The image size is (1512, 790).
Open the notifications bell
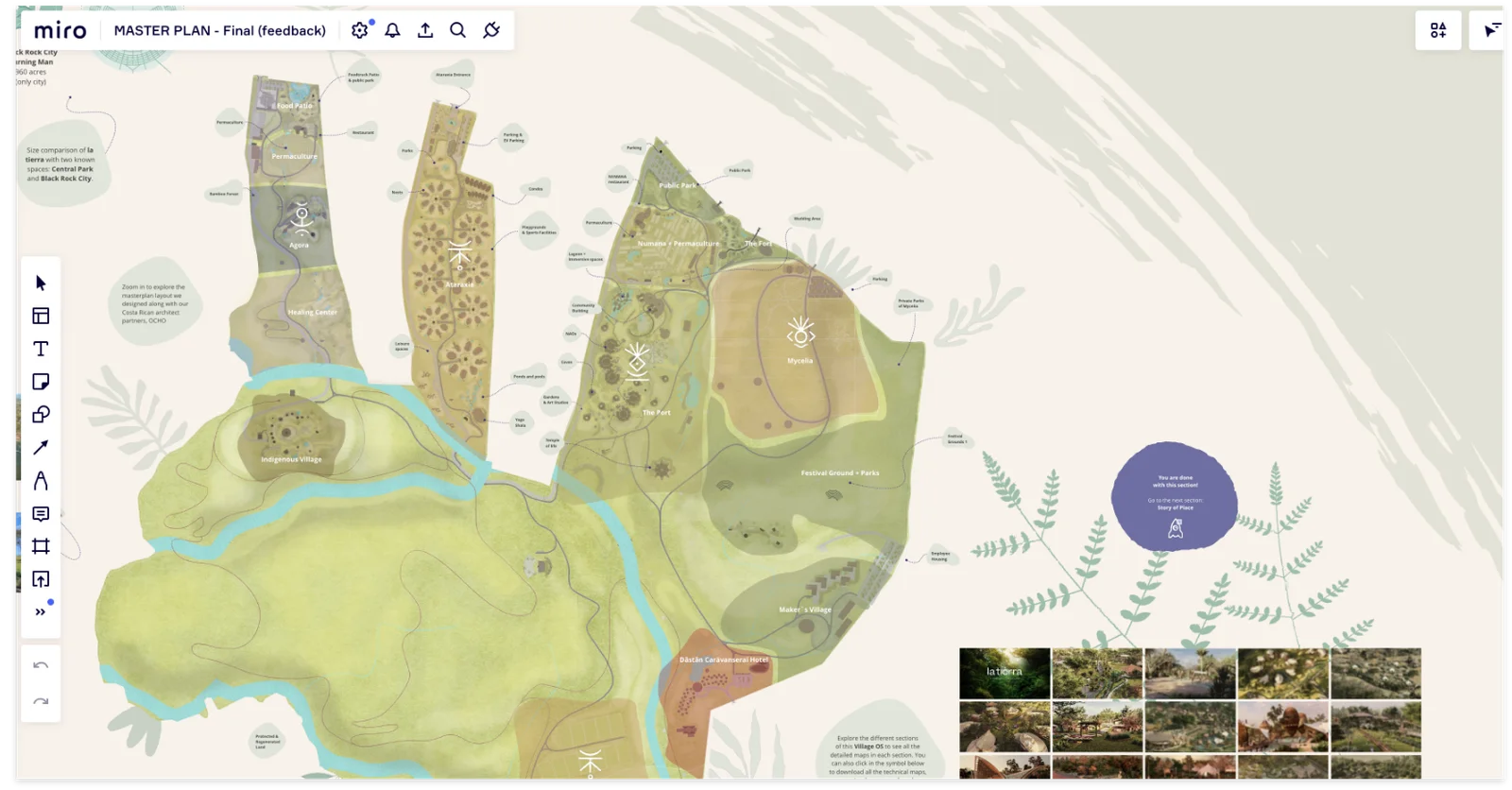393,30
